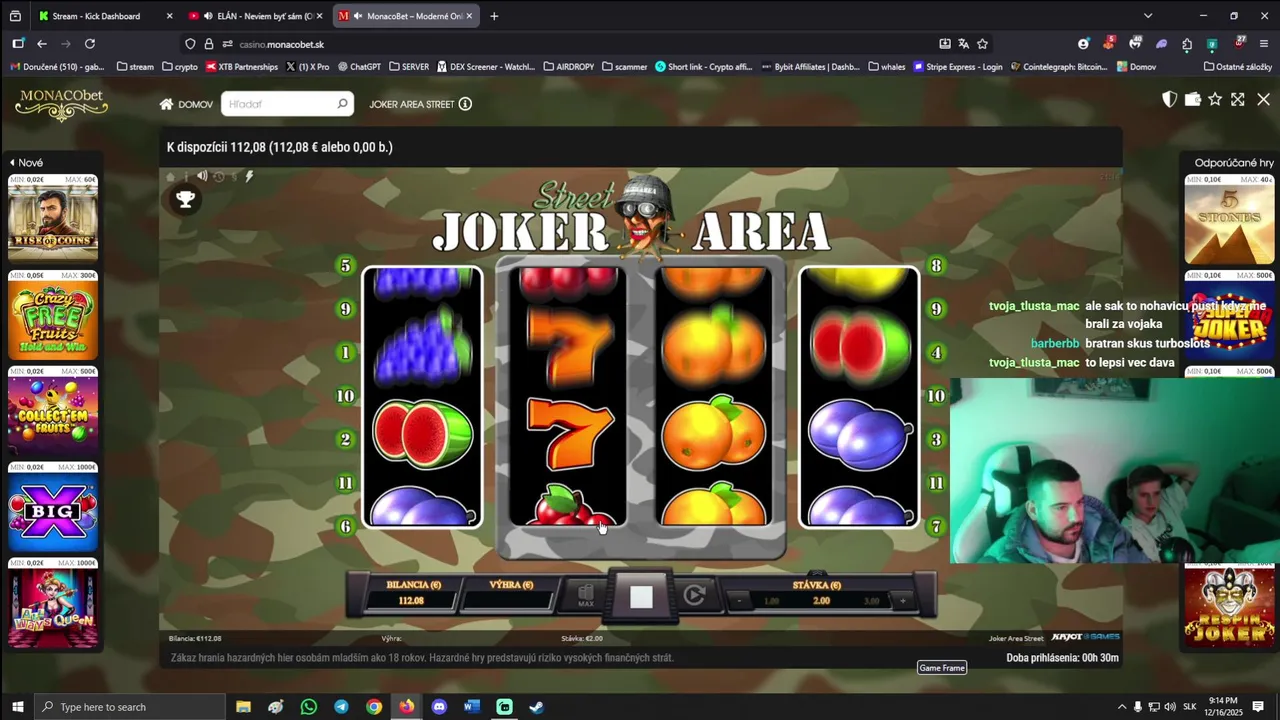The image size is (1280, 720).
Task: Open 5 Stones recommended game
Action: tap(1229, 218)
